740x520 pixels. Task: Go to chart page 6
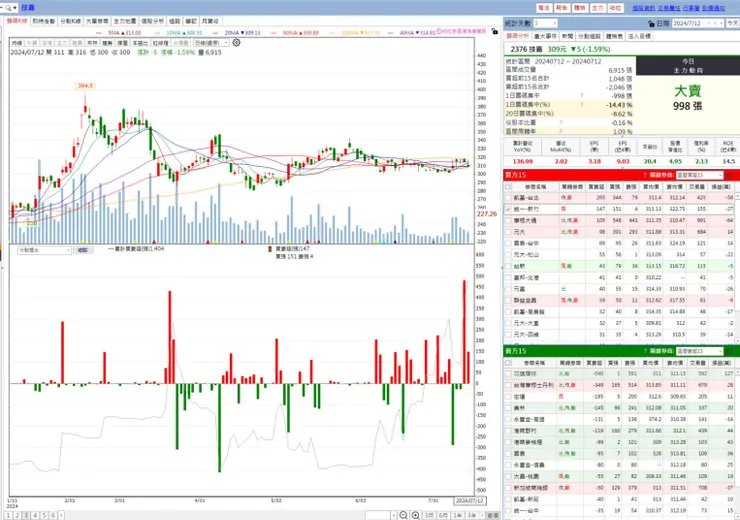click(53, 516)
